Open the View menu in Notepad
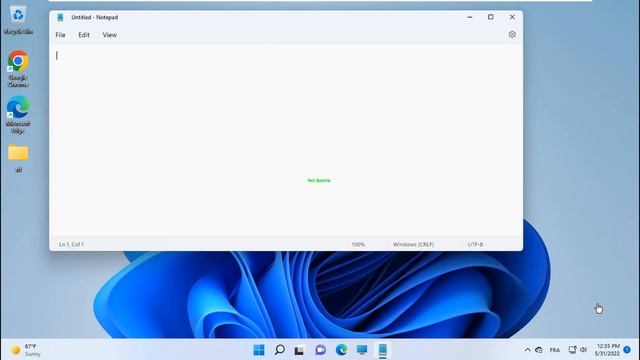Image resolution: width=640 pixels, height=360 pixels. click(109, 35)
